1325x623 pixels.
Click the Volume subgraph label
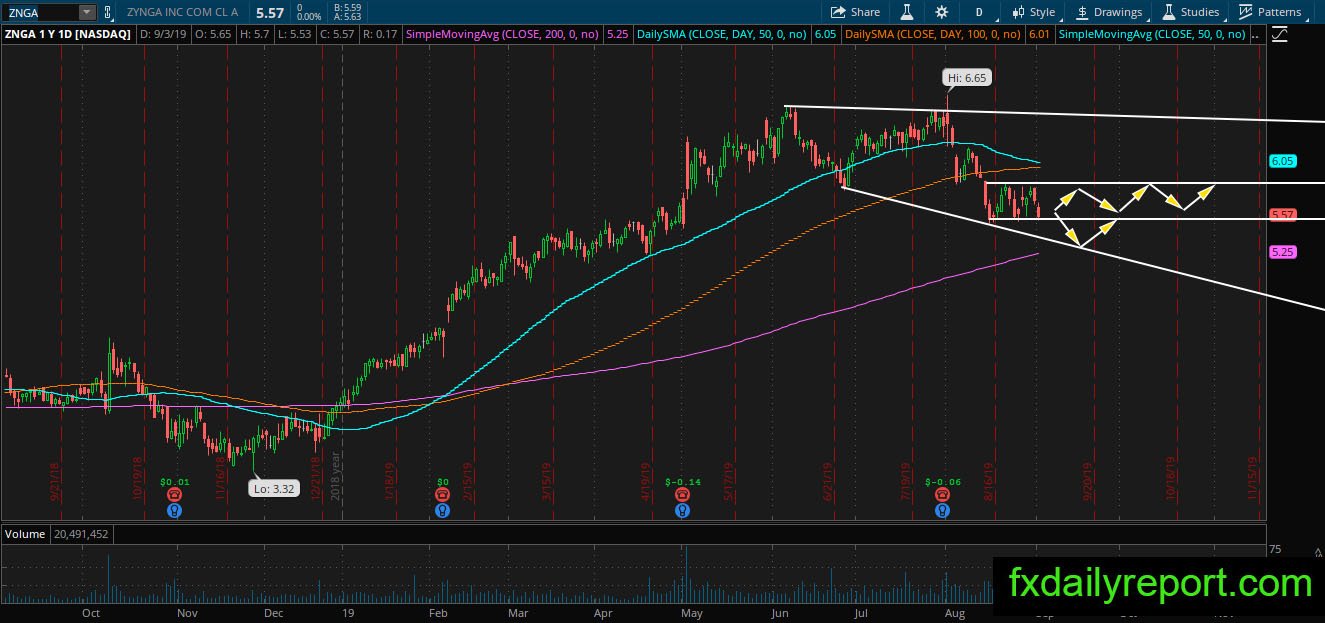click(x=24, y=534)
